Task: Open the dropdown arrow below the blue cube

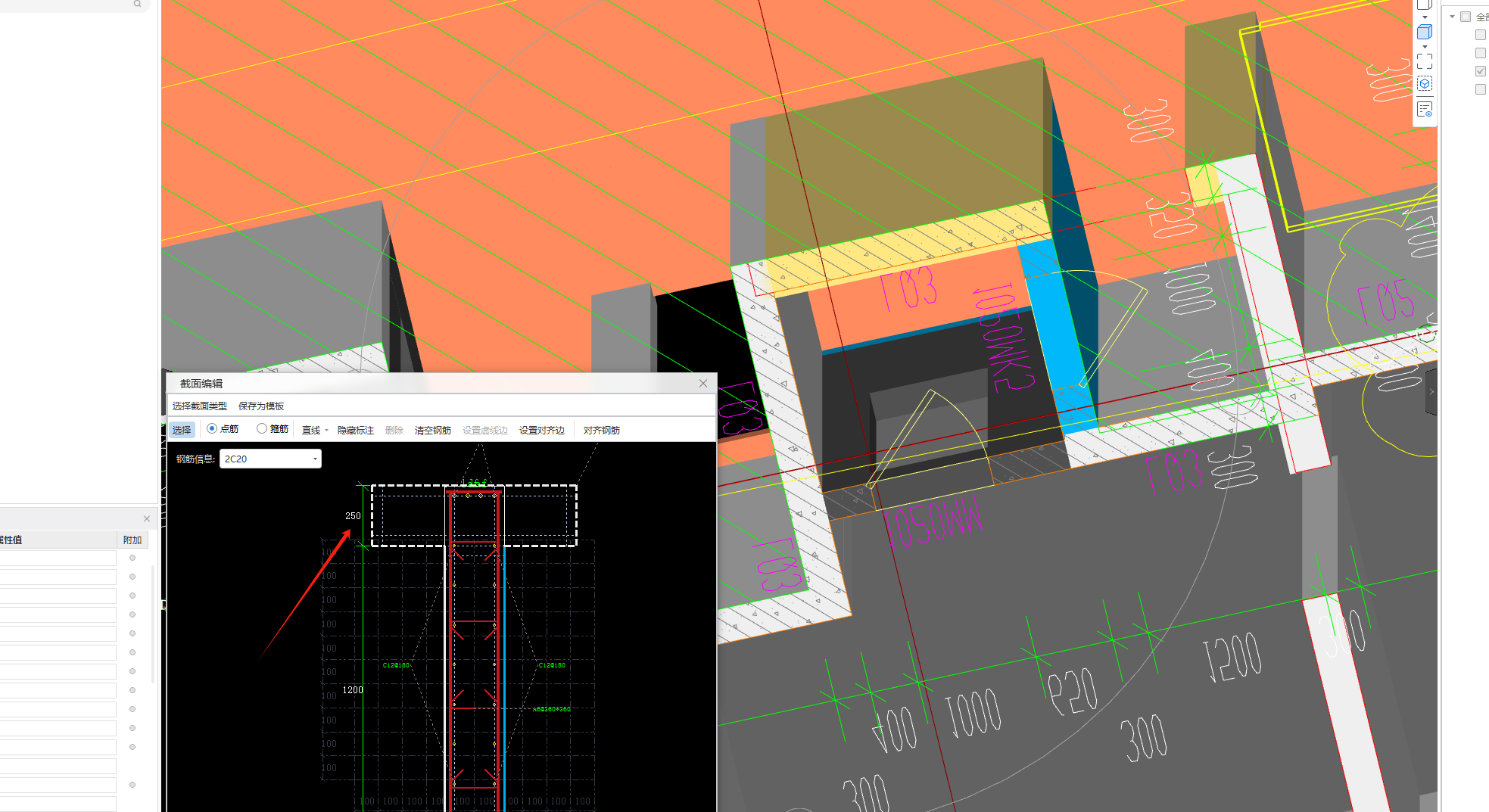Action: pyautogui.click(x=1425, y=47)
